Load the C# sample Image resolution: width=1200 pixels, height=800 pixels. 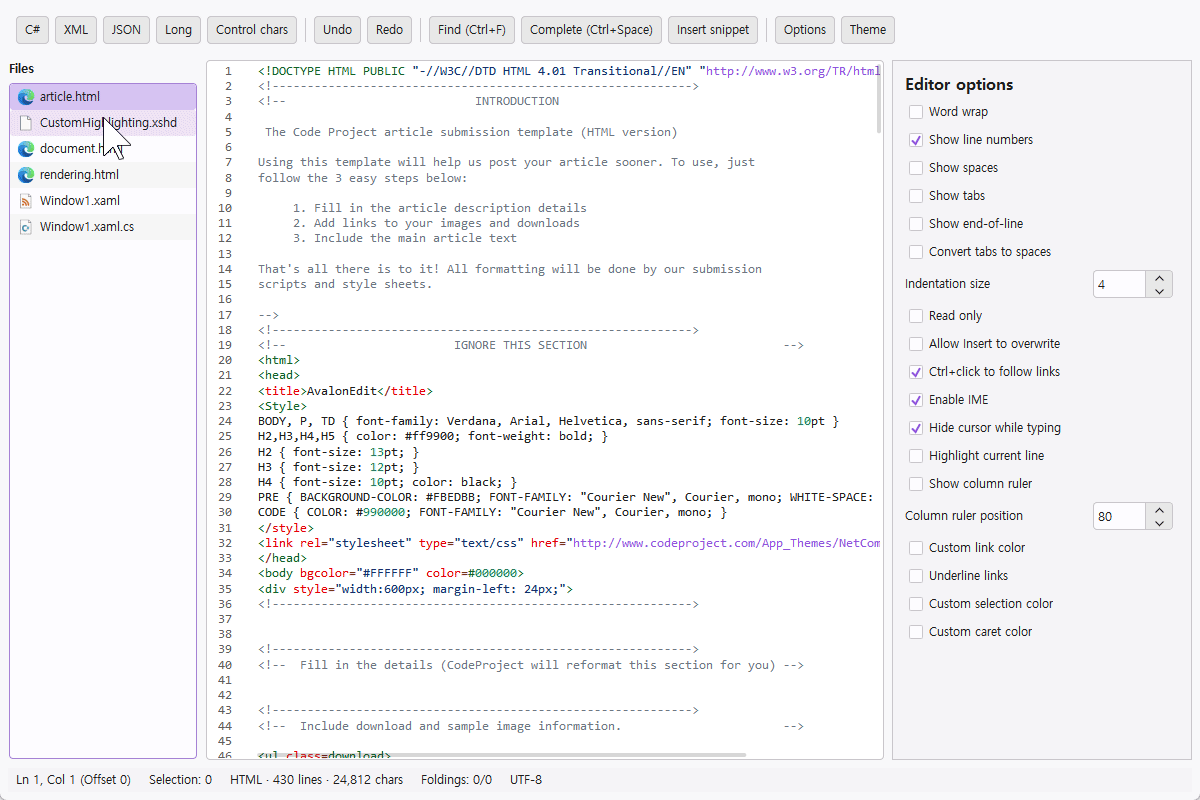click(x=32, y=30)
